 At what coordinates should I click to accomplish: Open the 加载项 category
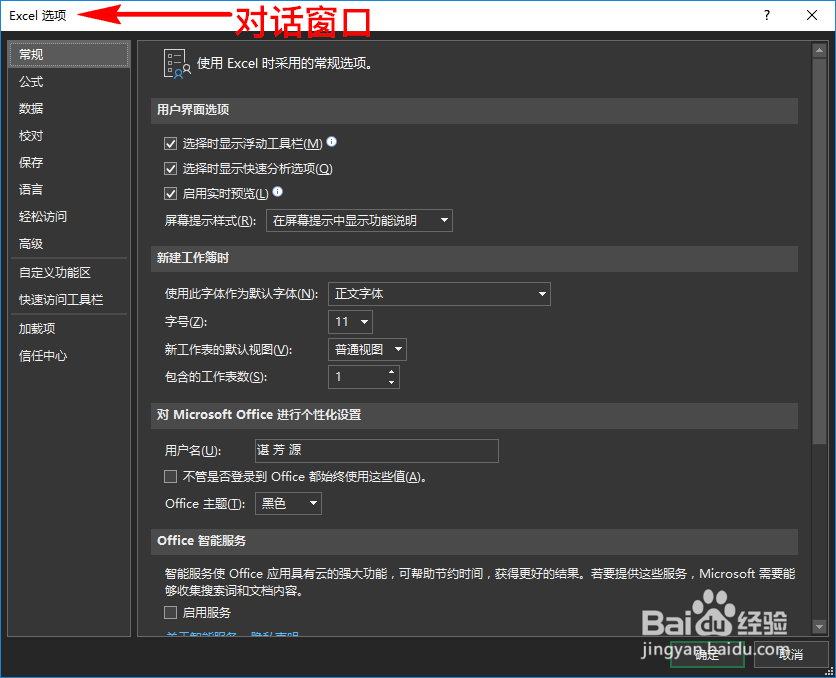(69, 328)
